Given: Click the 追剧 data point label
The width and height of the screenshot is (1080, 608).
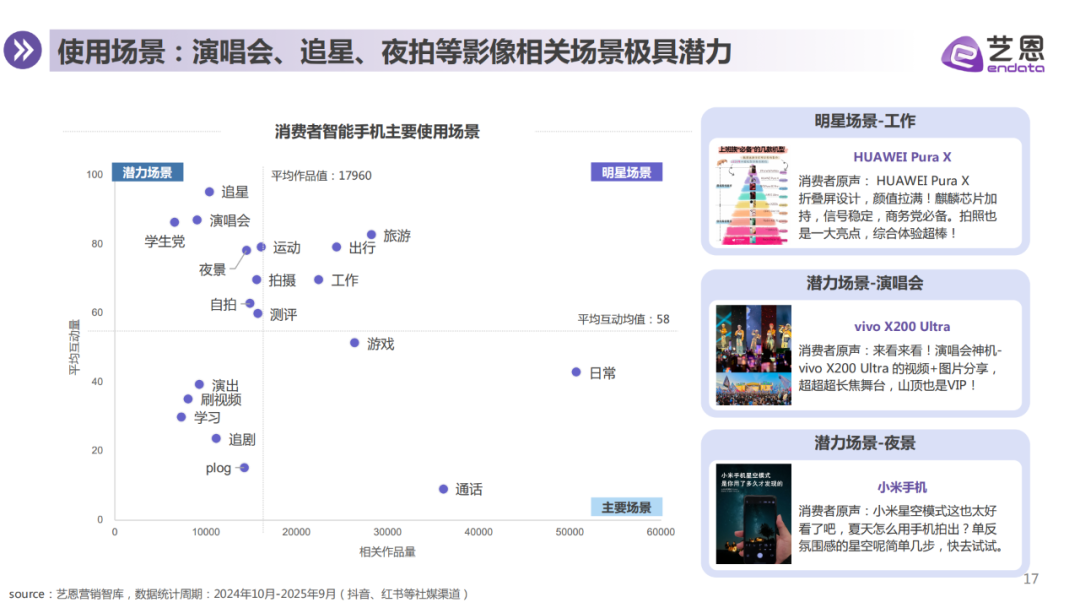Looking at the screenshot, I should coord(242,439).
